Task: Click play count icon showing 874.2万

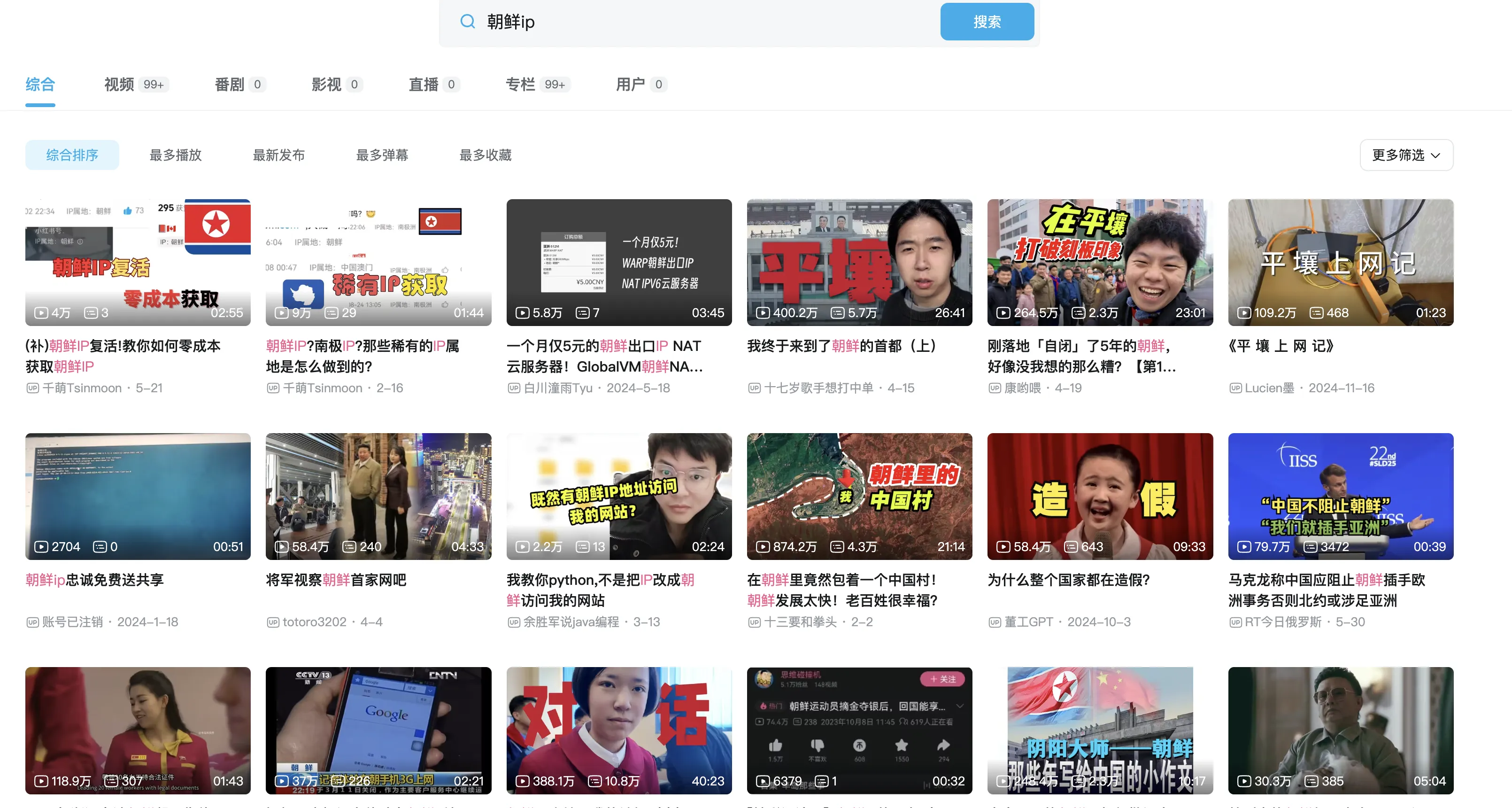Action: pos(763,547)
